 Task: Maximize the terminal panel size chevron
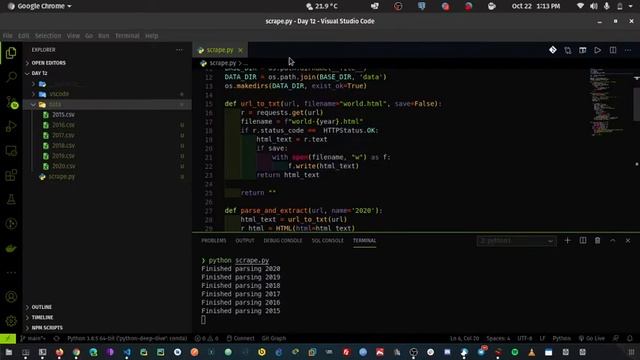tap(613, 240)
